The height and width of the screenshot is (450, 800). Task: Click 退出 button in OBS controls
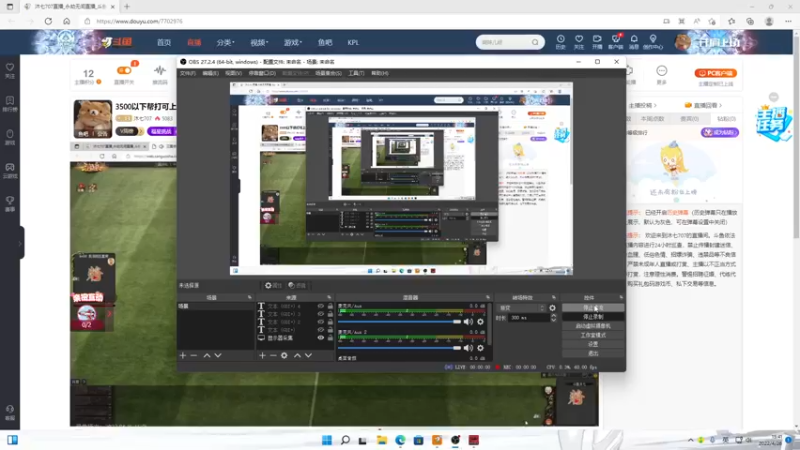[x=593, y=353]
